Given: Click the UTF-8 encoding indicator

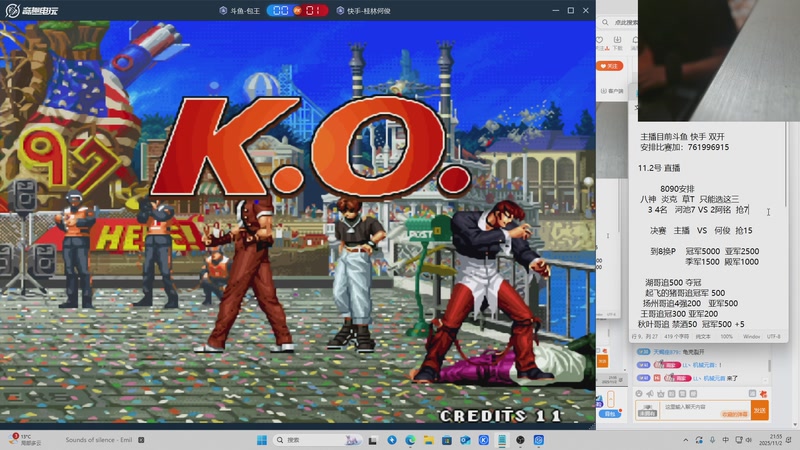Looking at the screenshot, I should click(x=773, y=337).
